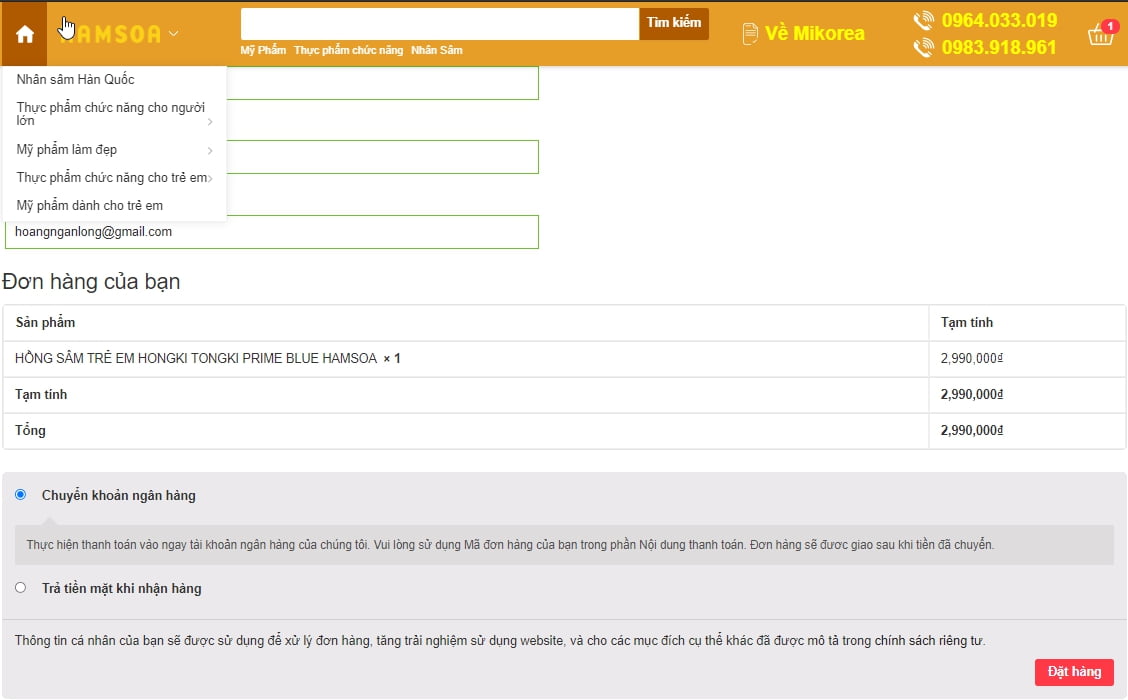Click the Tổng amount 2,990,000₫
Screen dimensions: 1128x700
[x=972, y=430]
